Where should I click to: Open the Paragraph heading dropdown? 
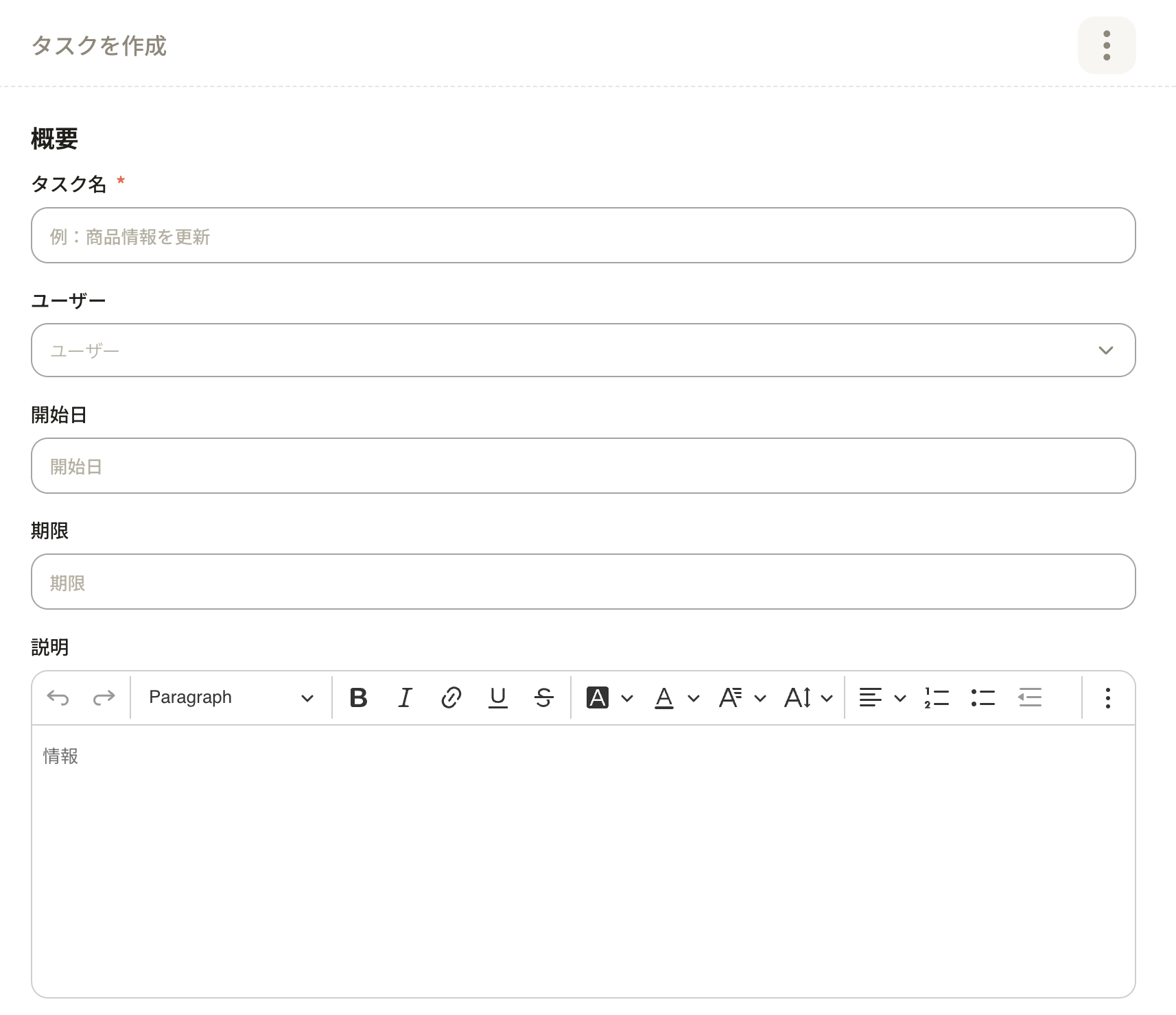point(231,698)
